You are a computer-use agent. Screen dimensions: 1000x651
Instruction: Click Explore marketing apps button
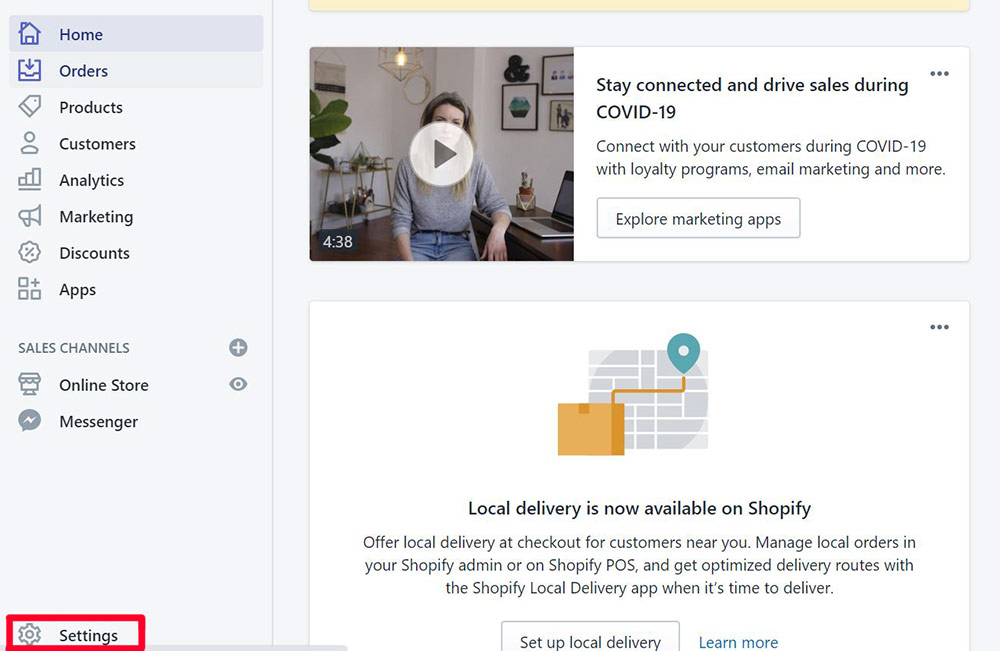(698, 218)
